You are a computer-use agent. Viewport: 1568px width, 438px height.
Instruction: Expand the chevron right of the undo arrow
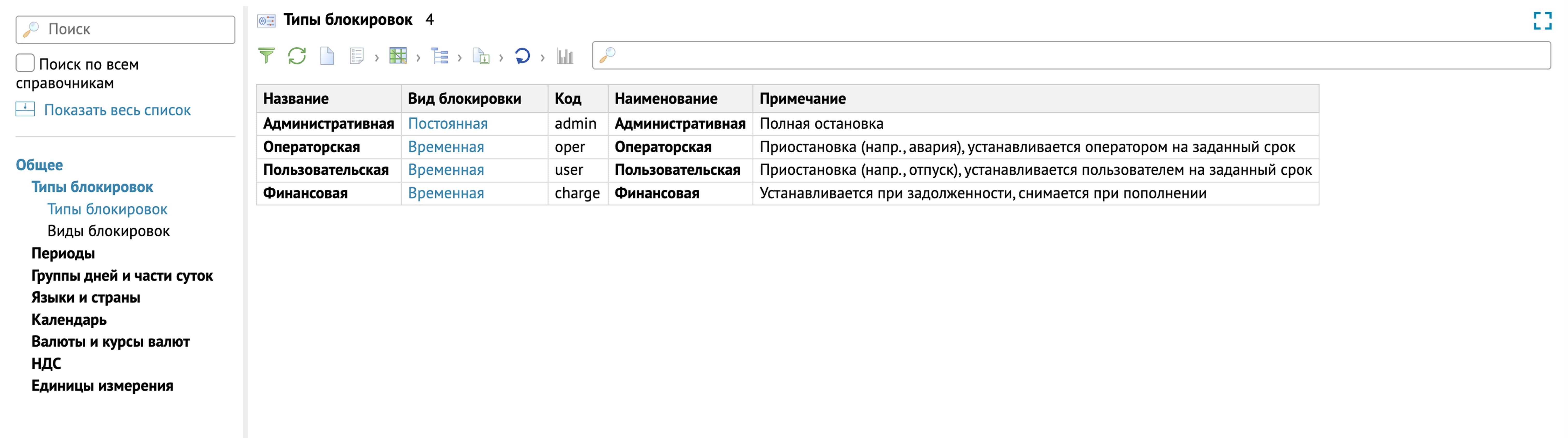pos(542,58)
